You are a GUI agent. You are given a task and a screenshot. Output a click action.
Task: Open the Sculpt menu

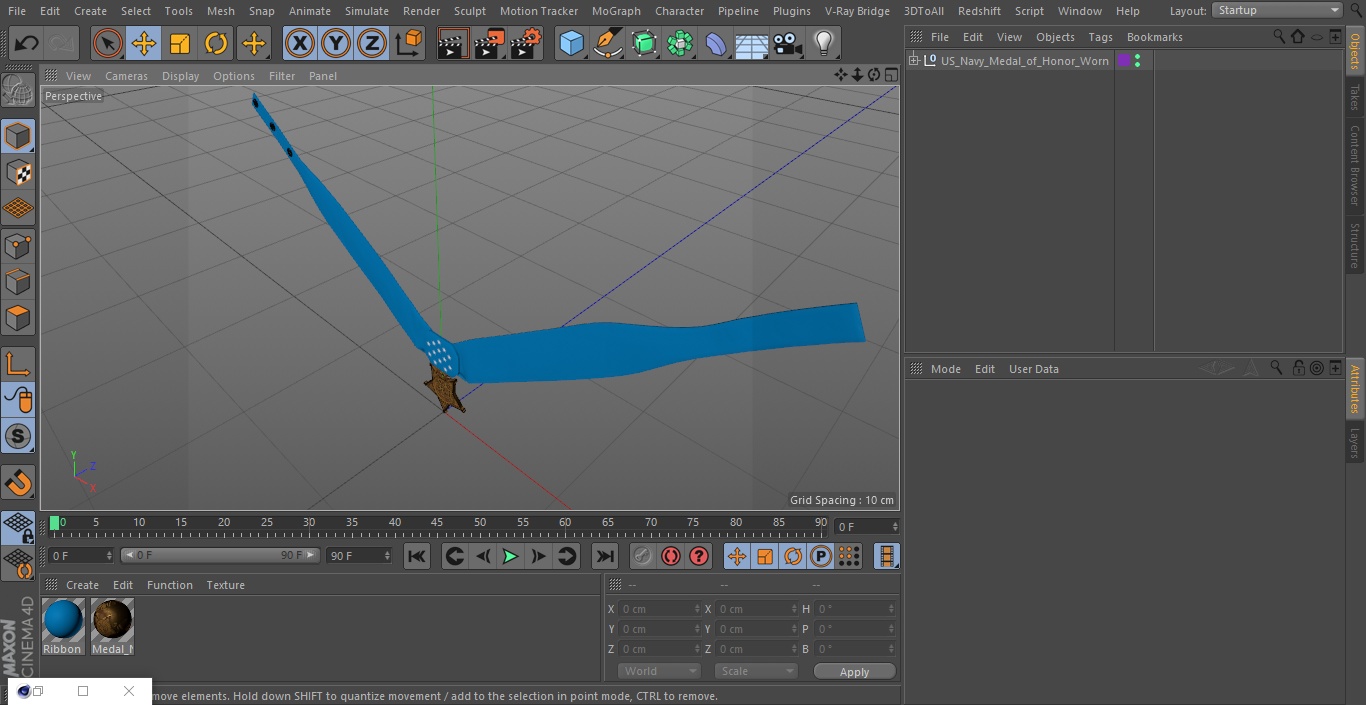pos(469,11)
